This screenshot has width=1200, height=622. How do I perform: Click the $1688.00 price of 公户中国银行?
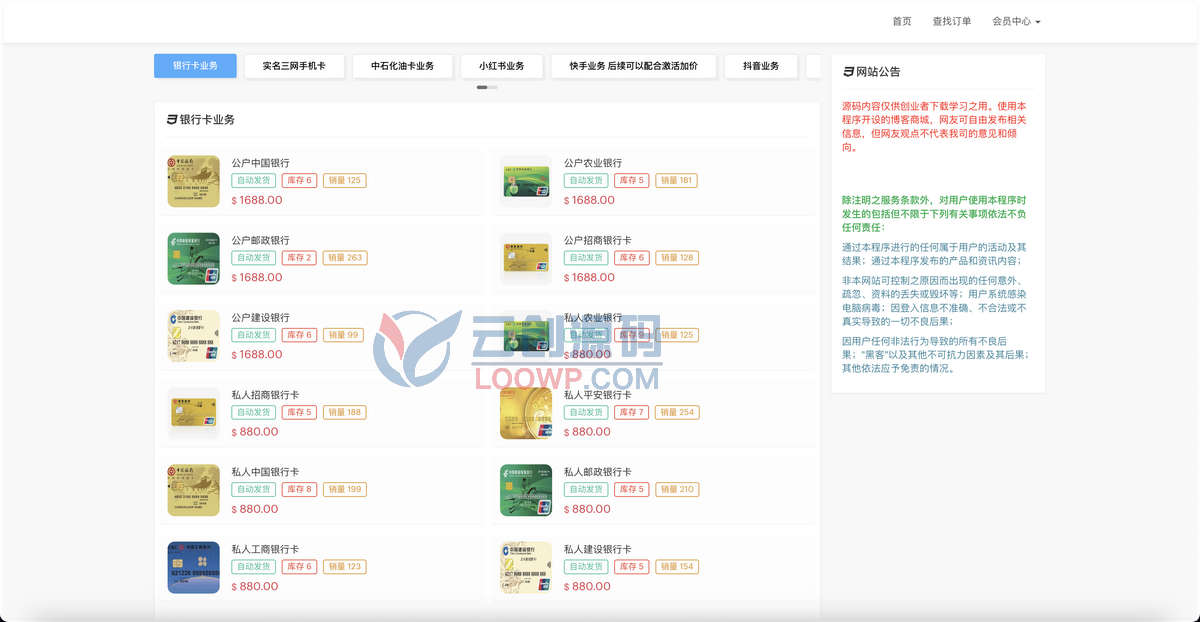click(x=257, y=200)
